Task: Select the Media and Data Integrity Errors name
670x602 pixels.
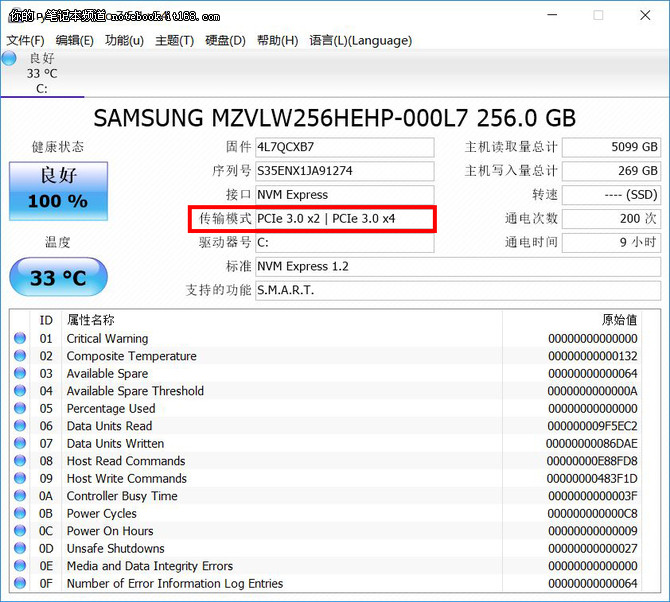Action: (x=150, y=566)
